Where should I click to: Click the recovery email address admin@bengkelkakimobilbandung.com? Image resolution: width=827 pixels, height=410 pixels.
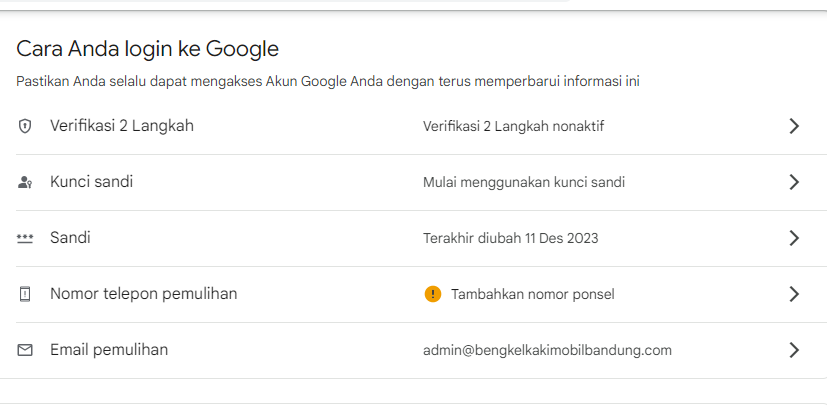[547, 350]
